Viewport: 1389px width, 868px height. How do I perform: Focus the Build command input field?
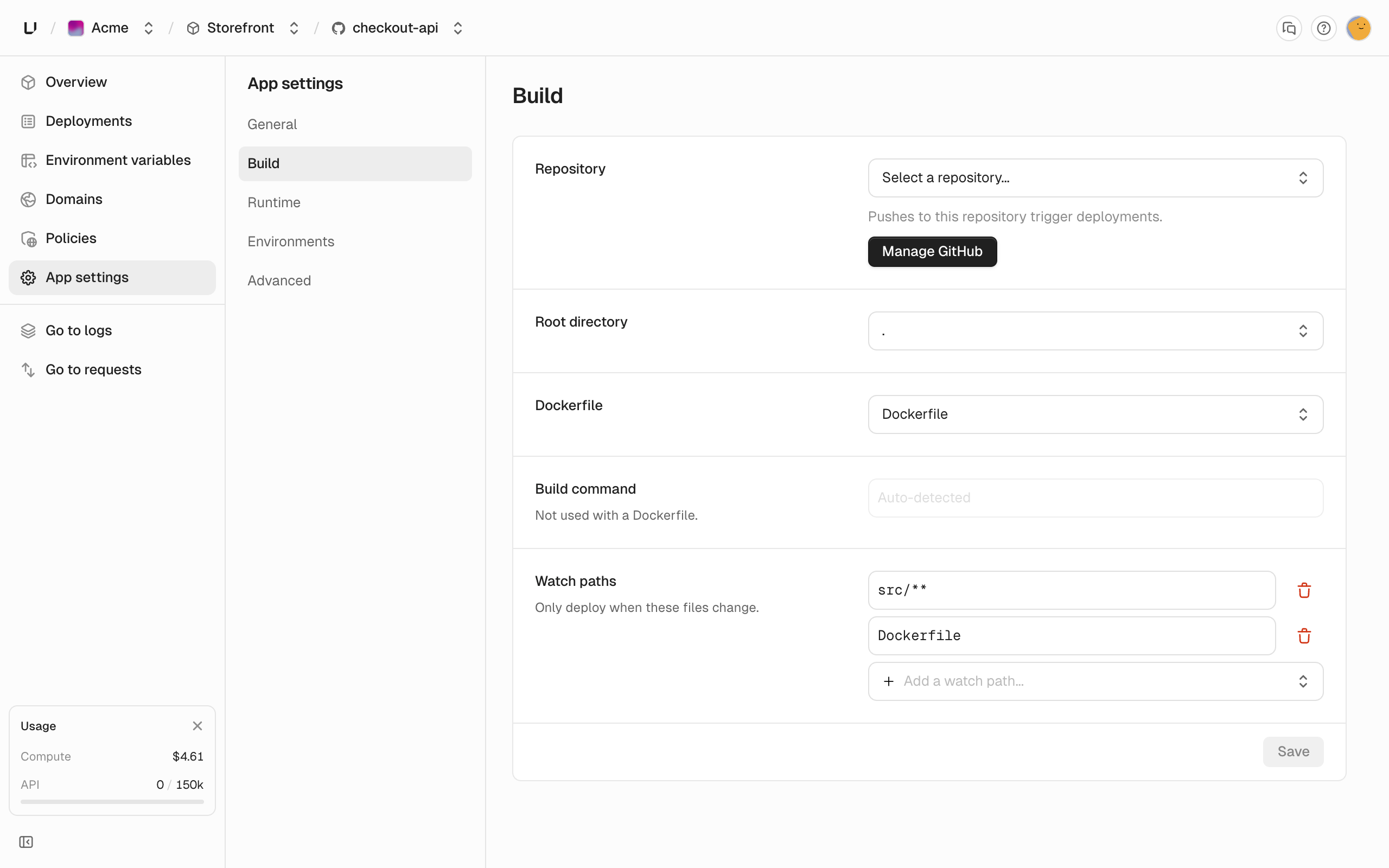(x=1095, y=497)
